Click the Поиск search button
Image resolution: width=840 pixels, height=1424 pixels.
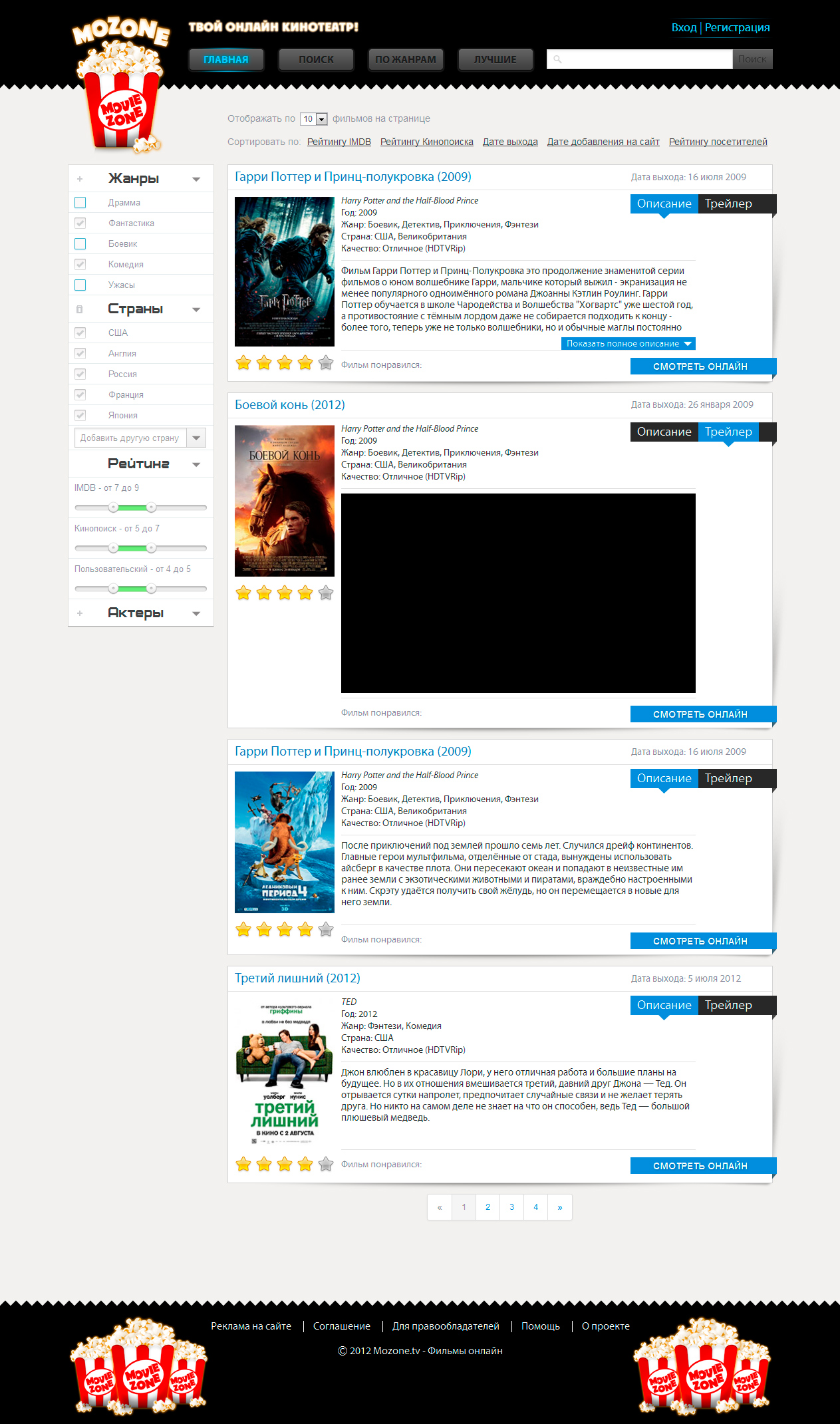pyautogui.click(x=752, y=59)
